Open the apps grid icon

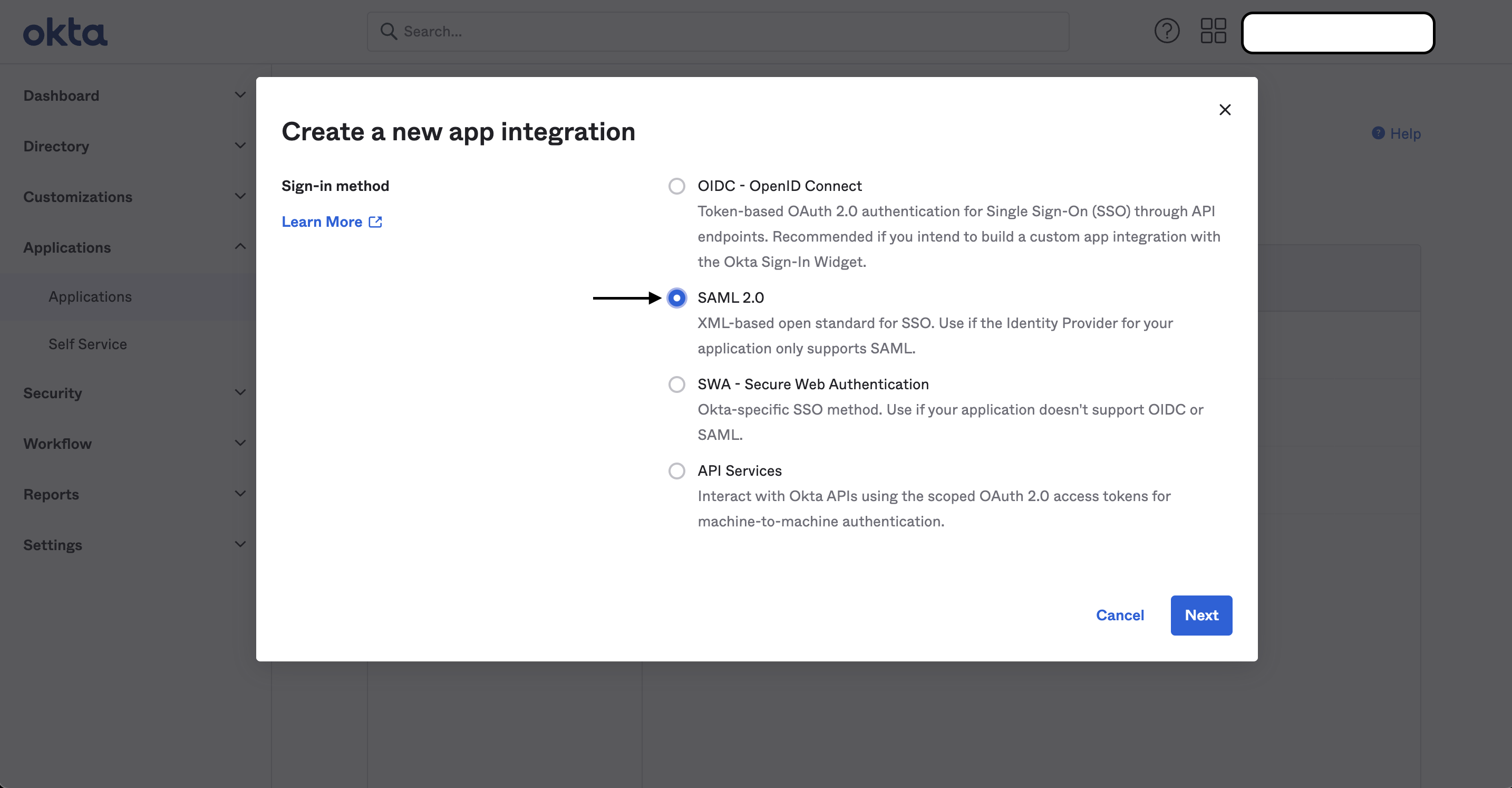coord(1213,31)
